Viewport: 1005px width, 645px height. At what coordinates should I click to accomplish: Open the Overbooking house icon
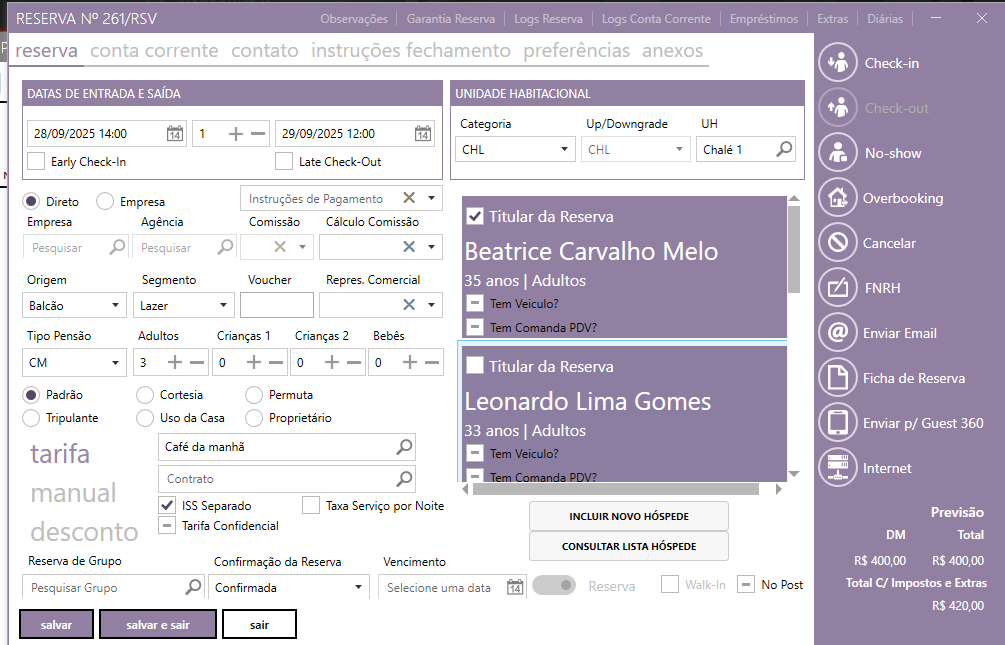pos(837,198)
